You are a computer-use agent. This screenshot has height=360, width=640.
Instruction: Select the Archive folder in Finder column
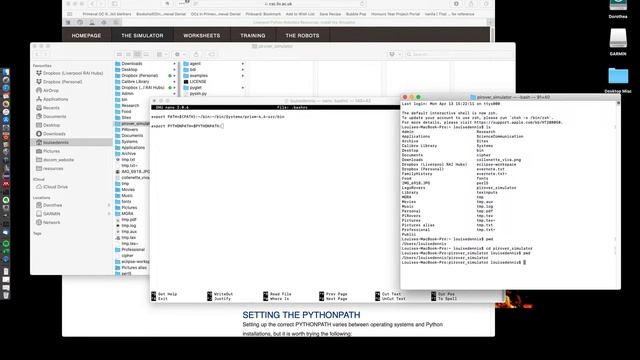126,153
